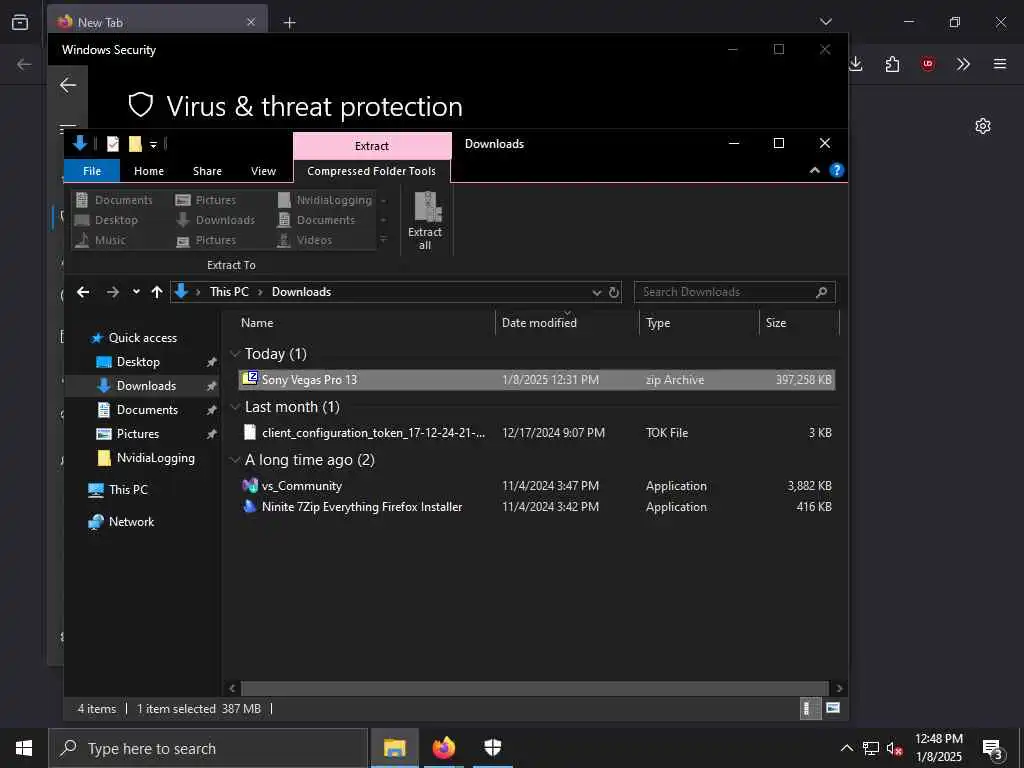The image size is (1024, 768).
Task: Go up one folder level arrow
Action: click(x=157, y=292)
